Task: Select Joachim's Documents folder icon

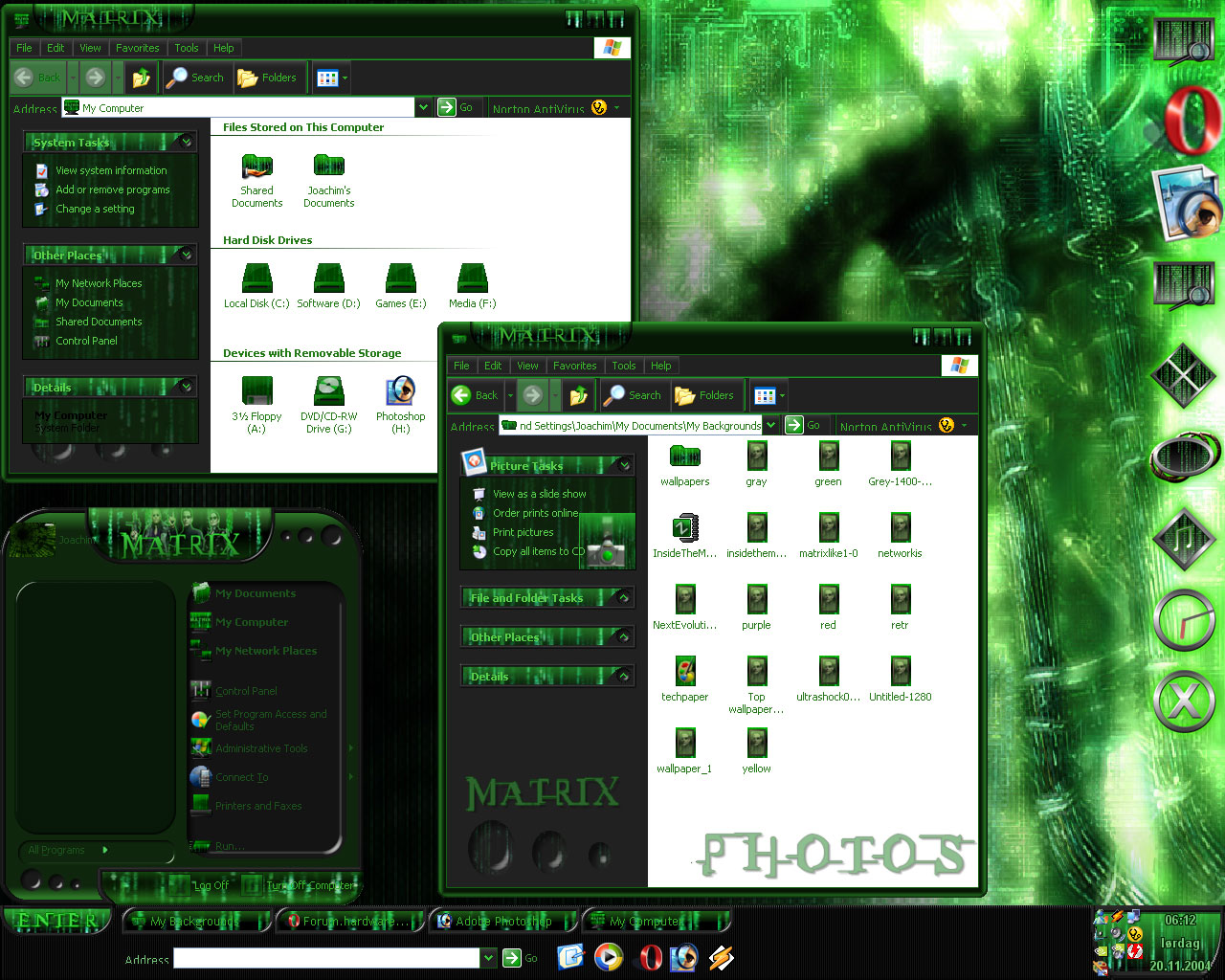Action: pos(328,167)
